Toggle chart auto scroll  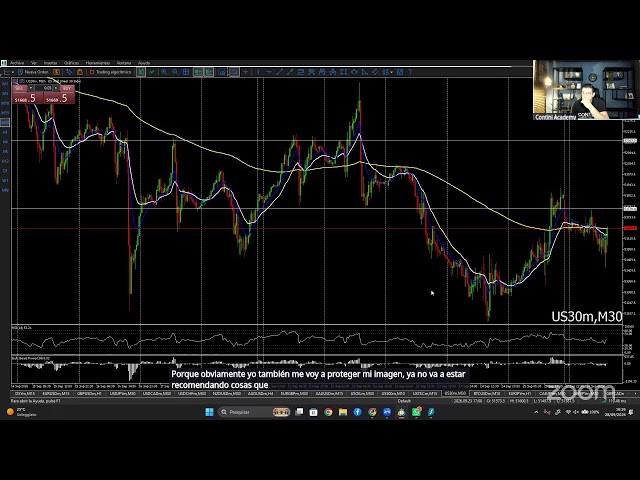click(x=198, y=72)
